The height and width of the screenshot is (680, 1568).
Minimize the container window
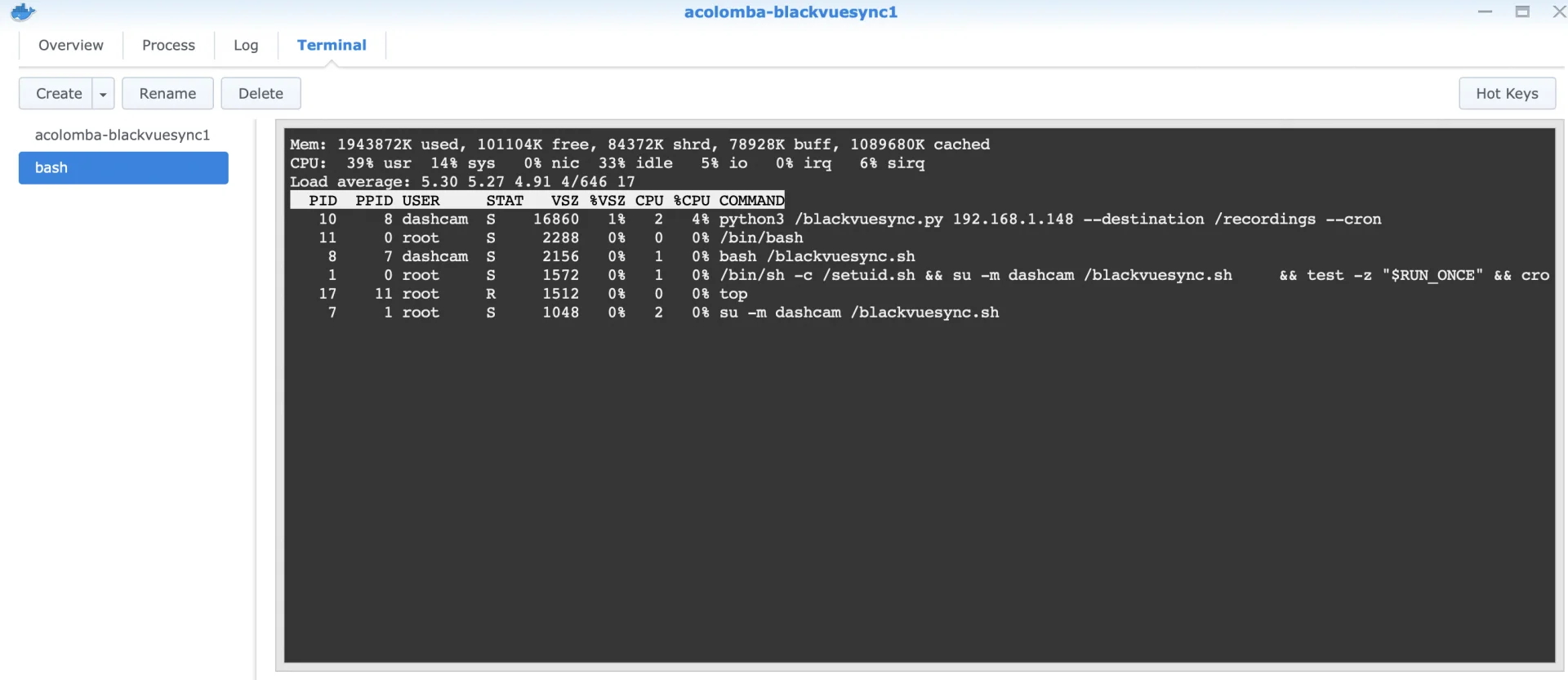tap(1485, 11)
